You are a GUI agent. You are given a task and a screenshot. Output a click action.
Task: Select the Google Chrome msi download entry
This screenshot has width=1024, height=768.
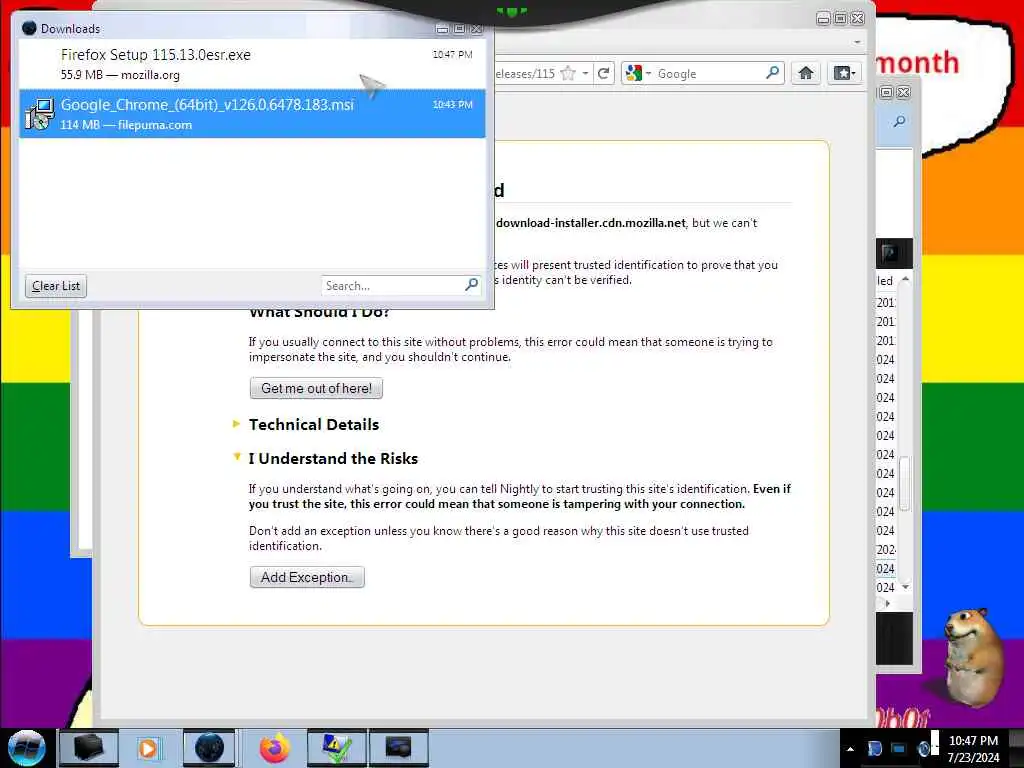point(252,114)
